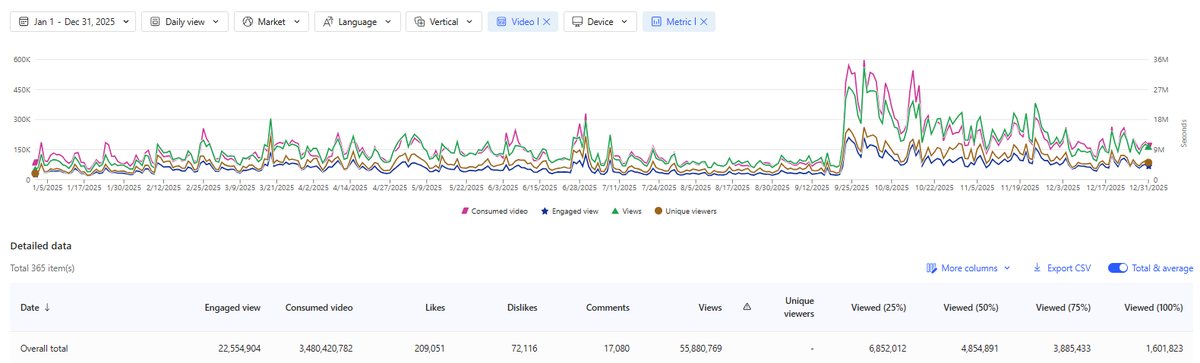Screen dimensions: 1200x363
Task: Sort by the Comments column header
Action: click(608, 307)
